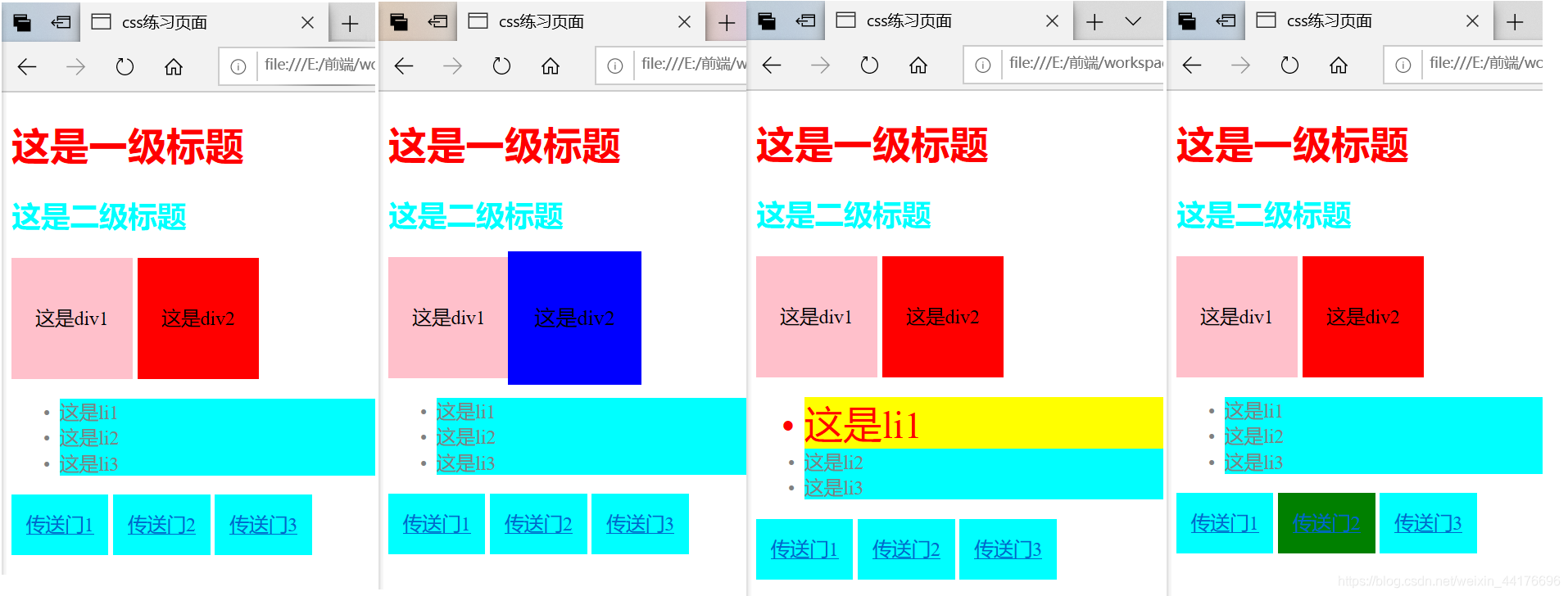Screen dimensions: 1568x596
Task: Open 传送门3 link in the blue div2 window
Action: click(640, 524)
